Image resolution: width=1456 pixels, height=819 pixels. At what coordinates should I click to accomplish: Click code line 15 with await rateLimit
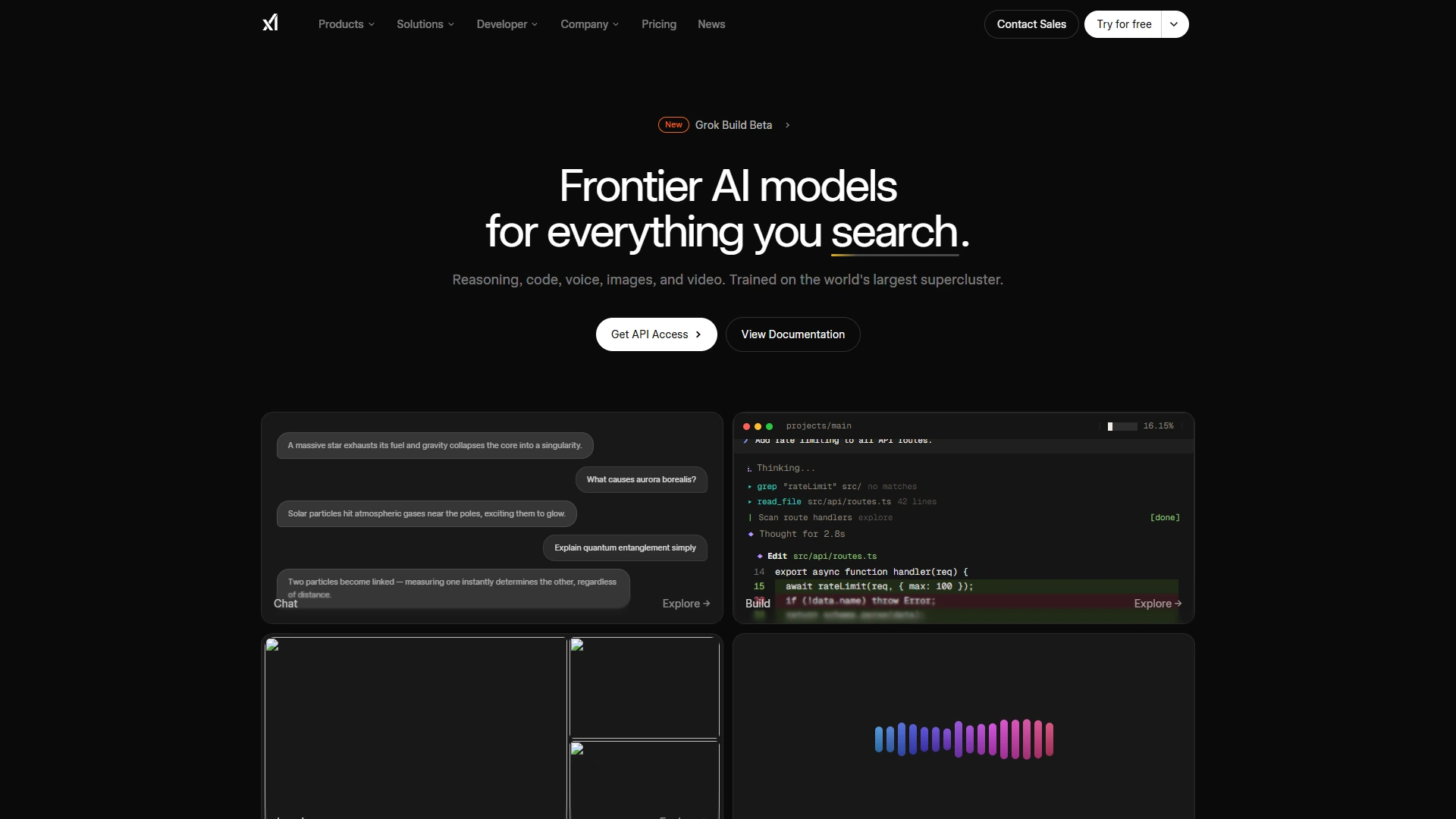[x=966, y=586]
